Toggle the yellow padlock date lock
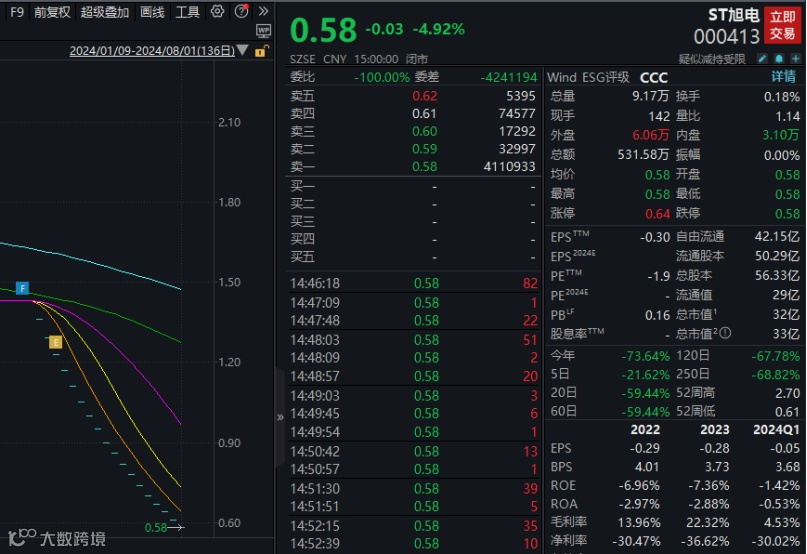 [261, 51]
